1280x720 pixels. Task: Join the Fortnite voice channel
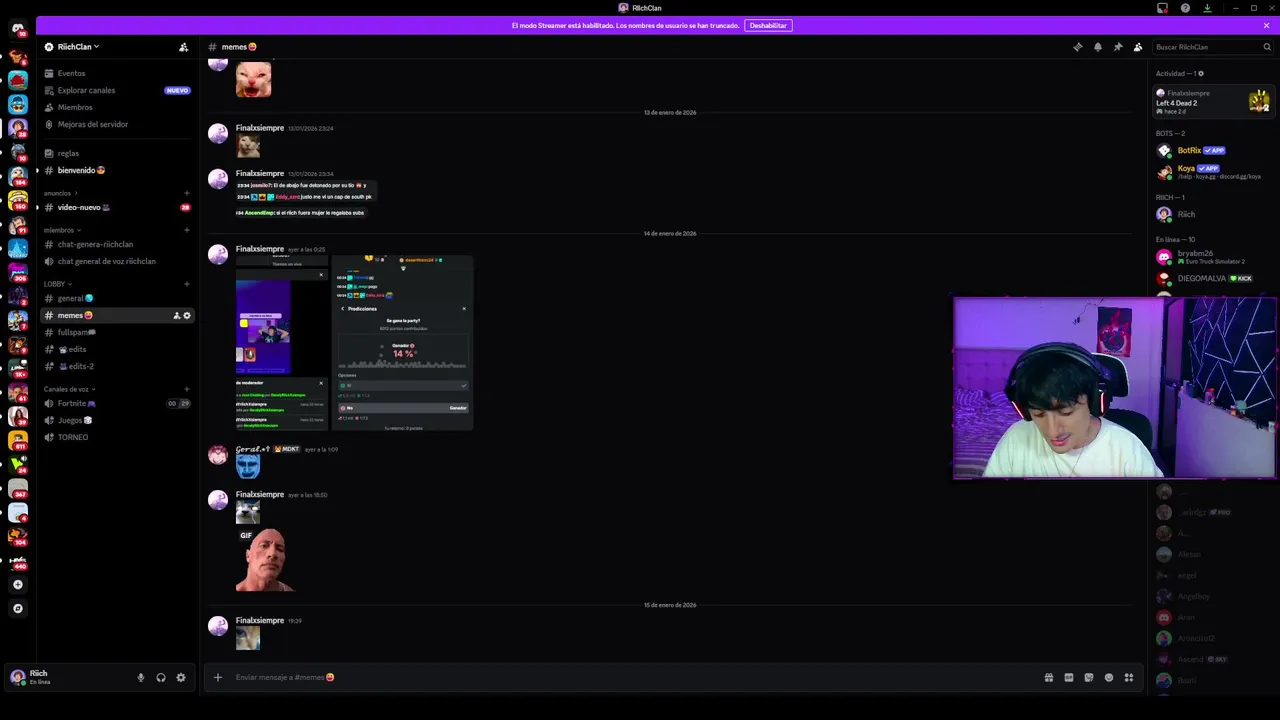[75, 403]
